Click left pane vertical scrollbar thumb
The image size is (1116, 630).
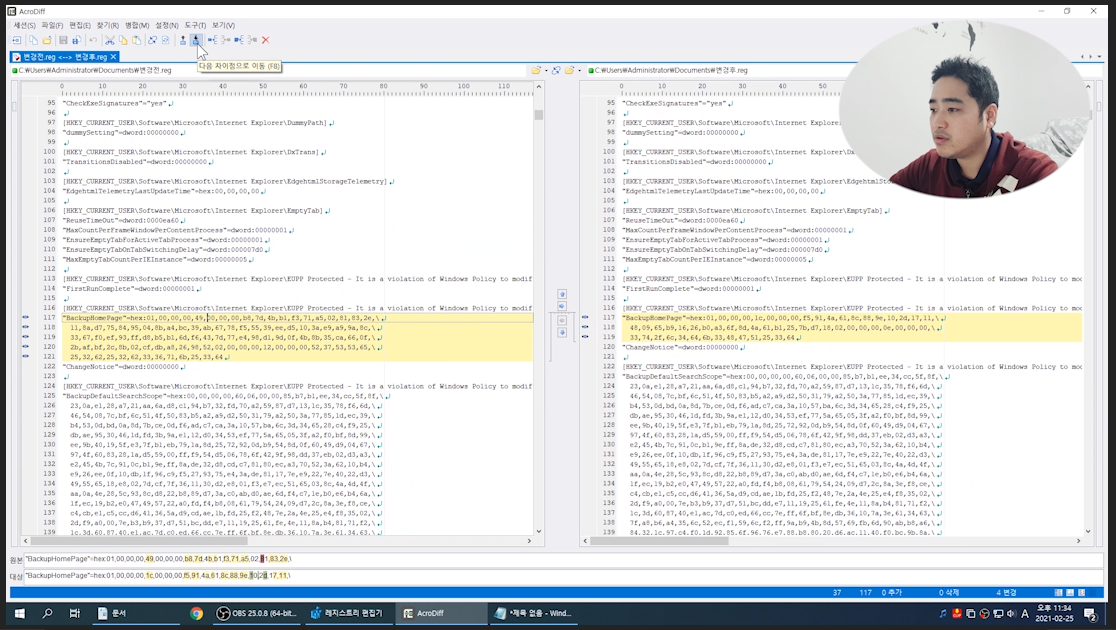pyautogui.click(x=539, y=115)
